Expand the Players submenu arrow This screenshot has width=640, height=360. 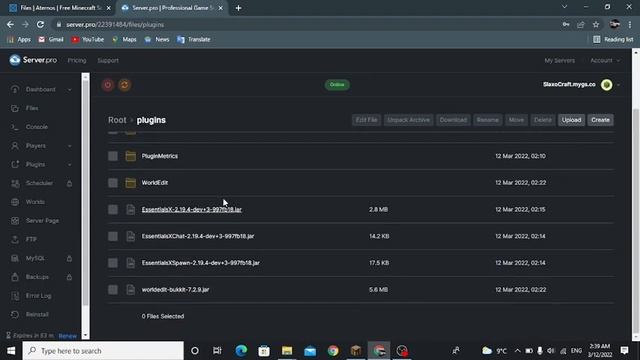69,146
